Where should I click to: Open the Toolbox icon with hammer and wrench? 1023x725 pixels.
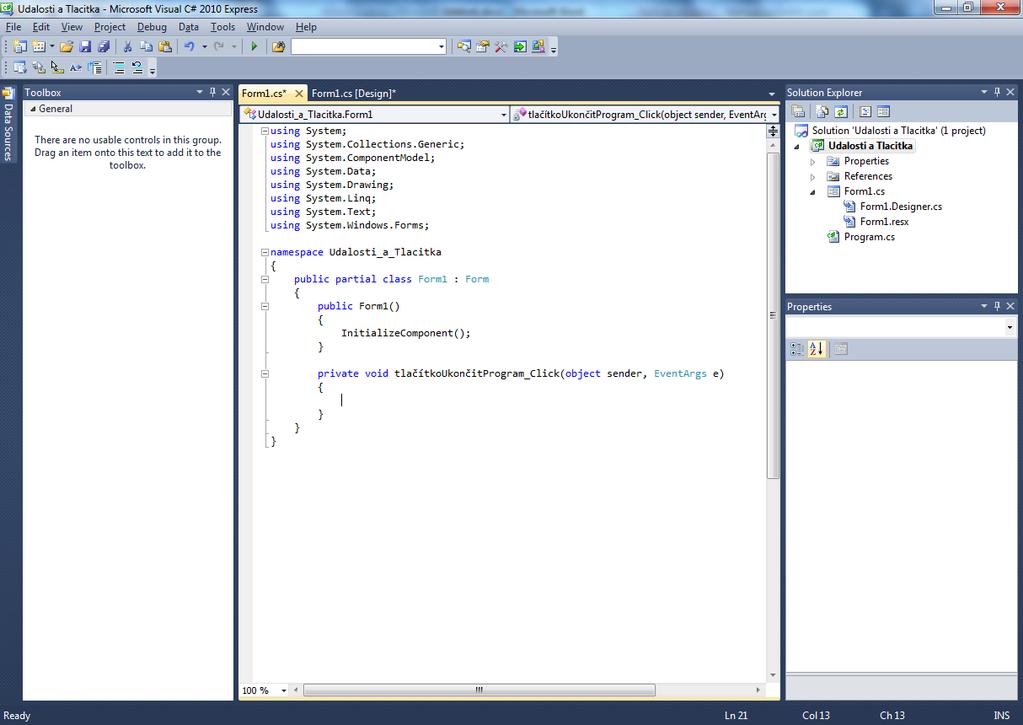(x=501, y=46)
